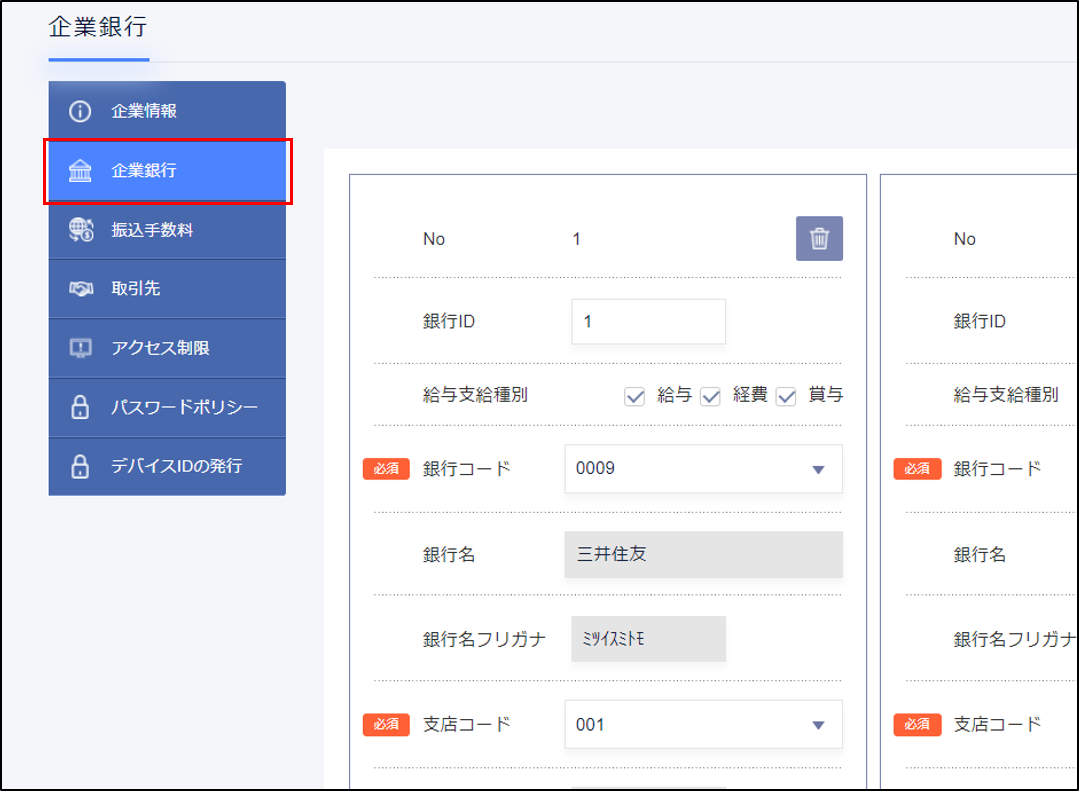
Task: Toggle the 給与 checkbox
Action: pyautogui.click(x=634, y=396)
